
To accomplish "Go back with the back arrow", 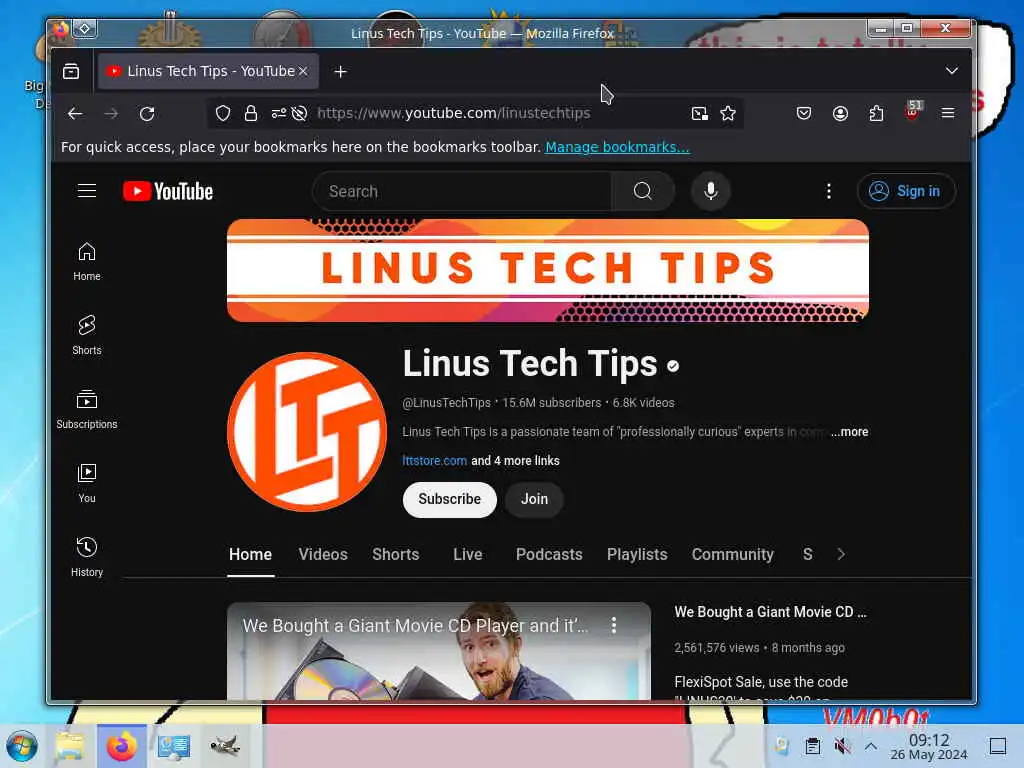I will [75, 114].
